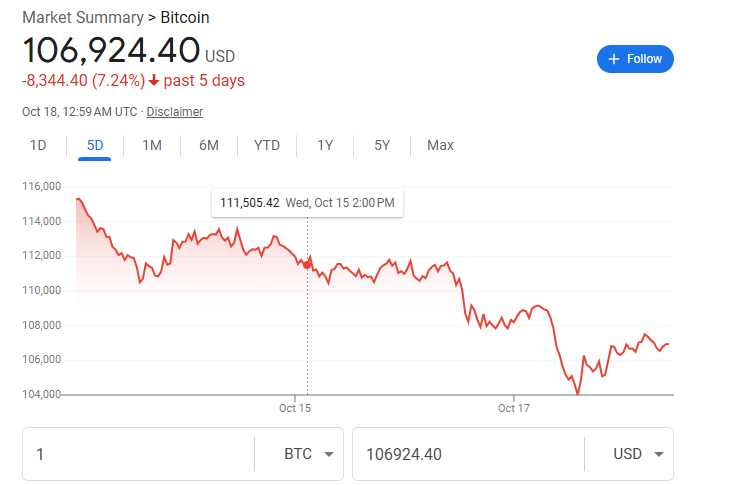Screen dimensions: 741x485
Task: Focus the BTC amount input field
Action: (138, 454)
